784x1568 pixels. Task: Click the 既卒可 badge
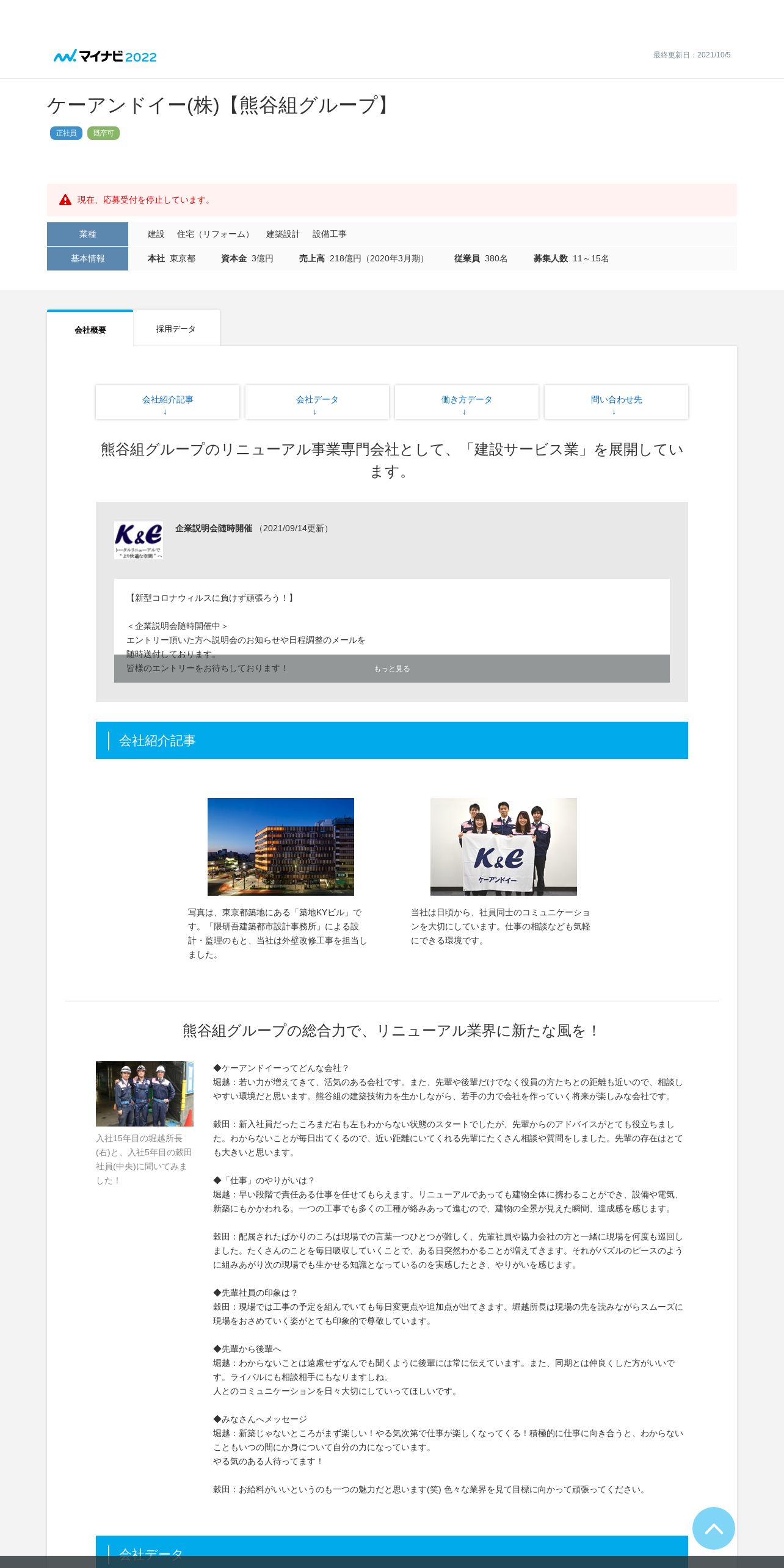pyautogui.click(x=103, y=133)
